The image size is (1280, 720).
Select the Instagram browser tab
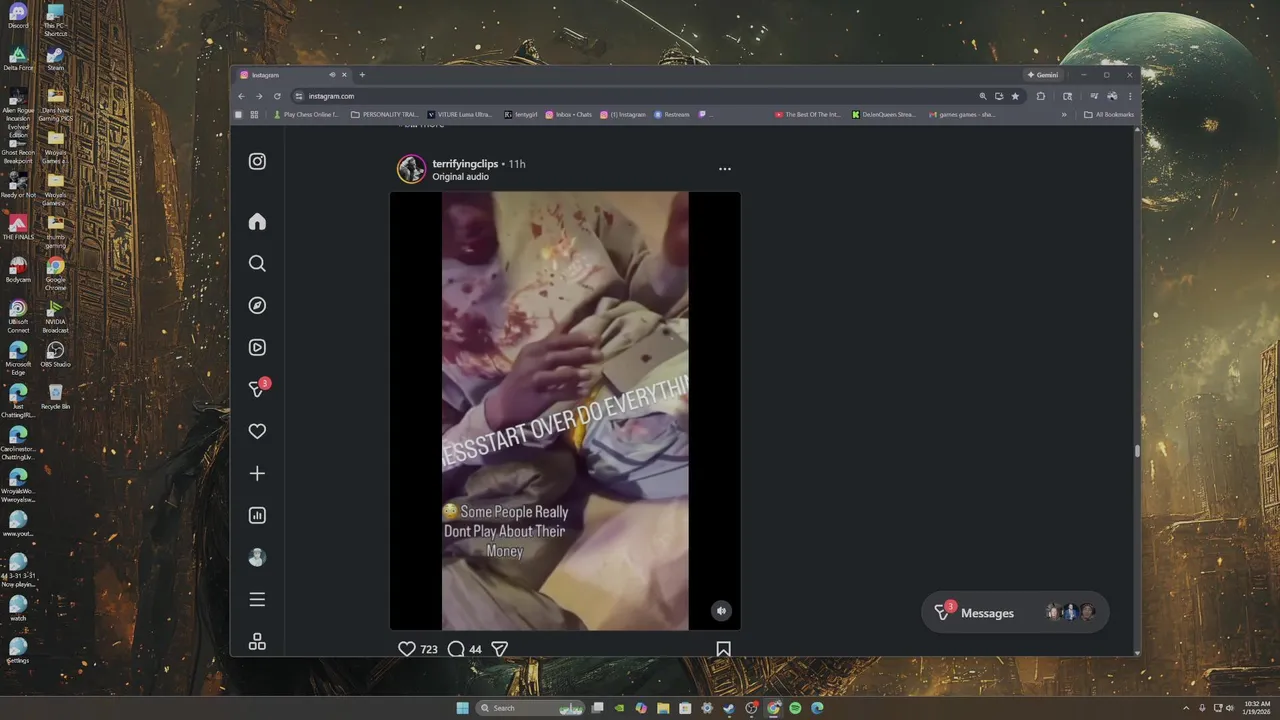click(293, 75)
